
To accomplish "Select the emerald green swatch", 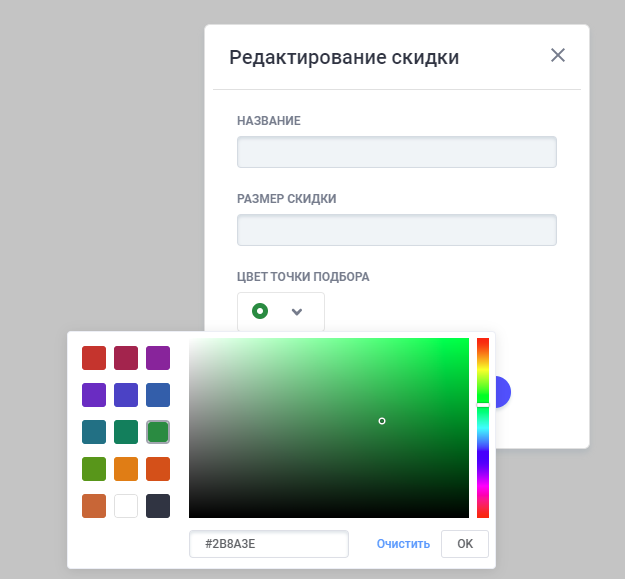I will [x=126, y=432].
